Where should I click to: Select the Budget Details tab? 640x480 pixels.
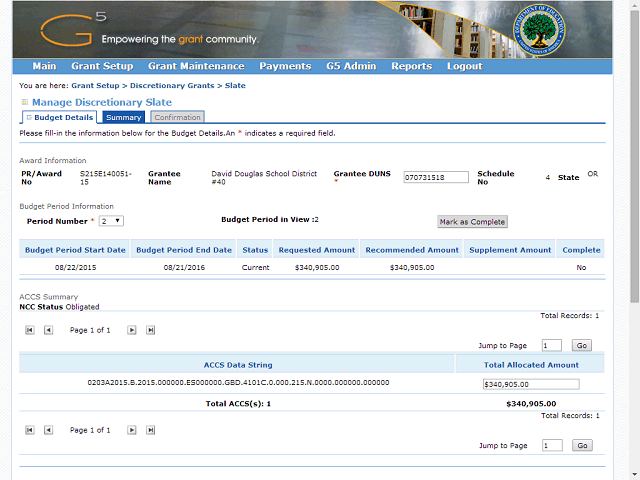click(x=60, y=117)
